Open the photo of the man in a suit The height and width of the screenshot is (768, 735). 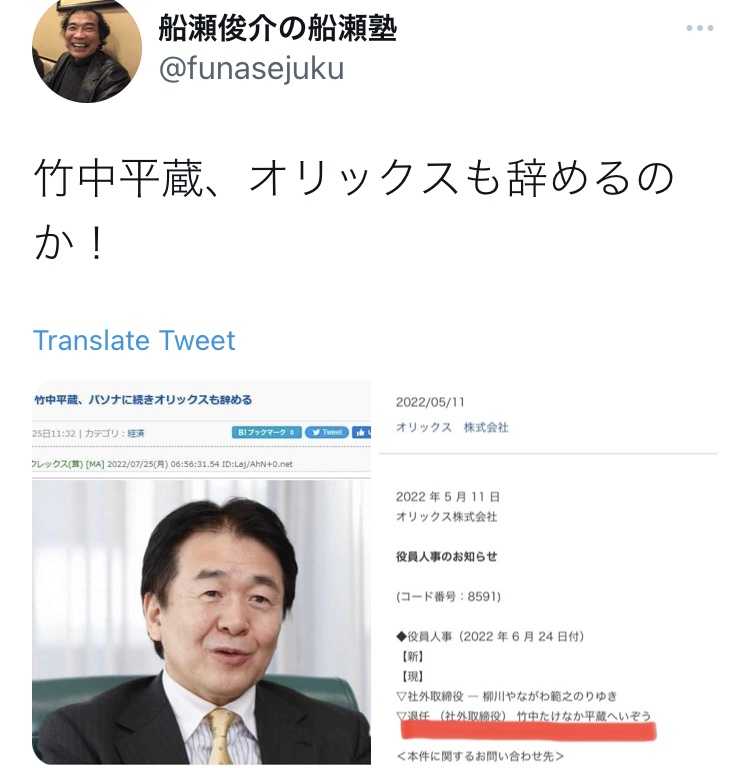[x=201, y=621]
